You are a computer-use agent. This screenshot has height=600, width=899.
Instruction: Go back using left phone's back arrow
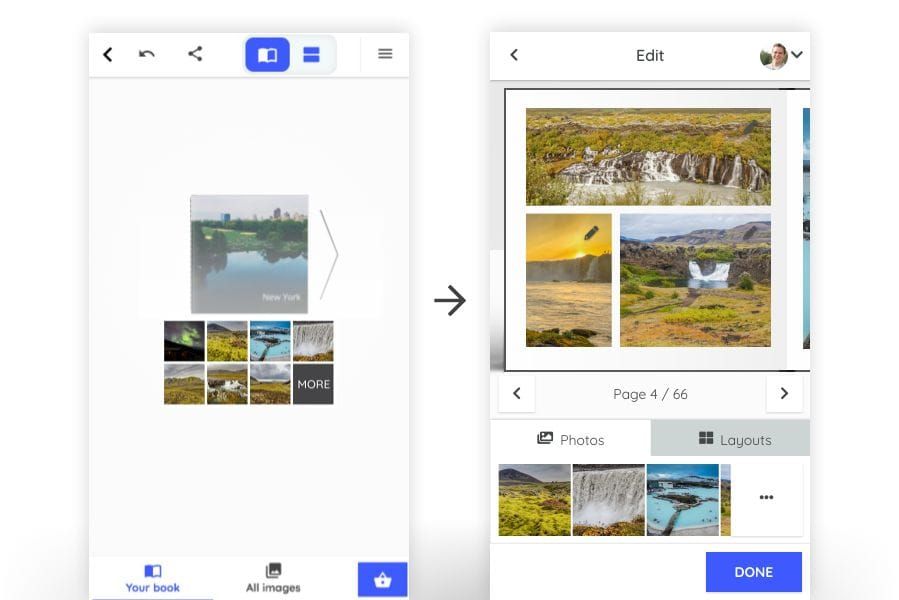coord(108,54)
